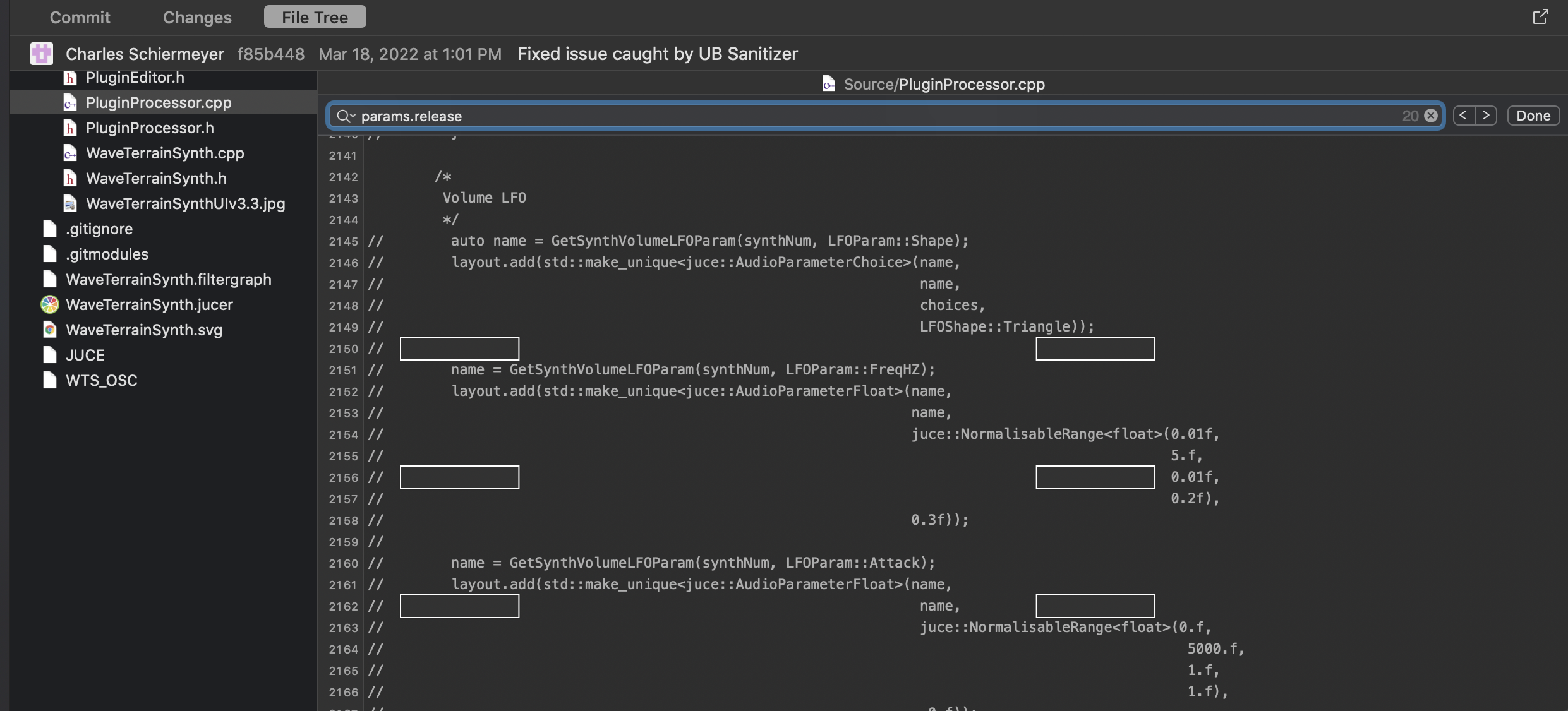
Task: Select WaveTerrainSynth.cpp in the file tree
Action: [x=164, y=153]
